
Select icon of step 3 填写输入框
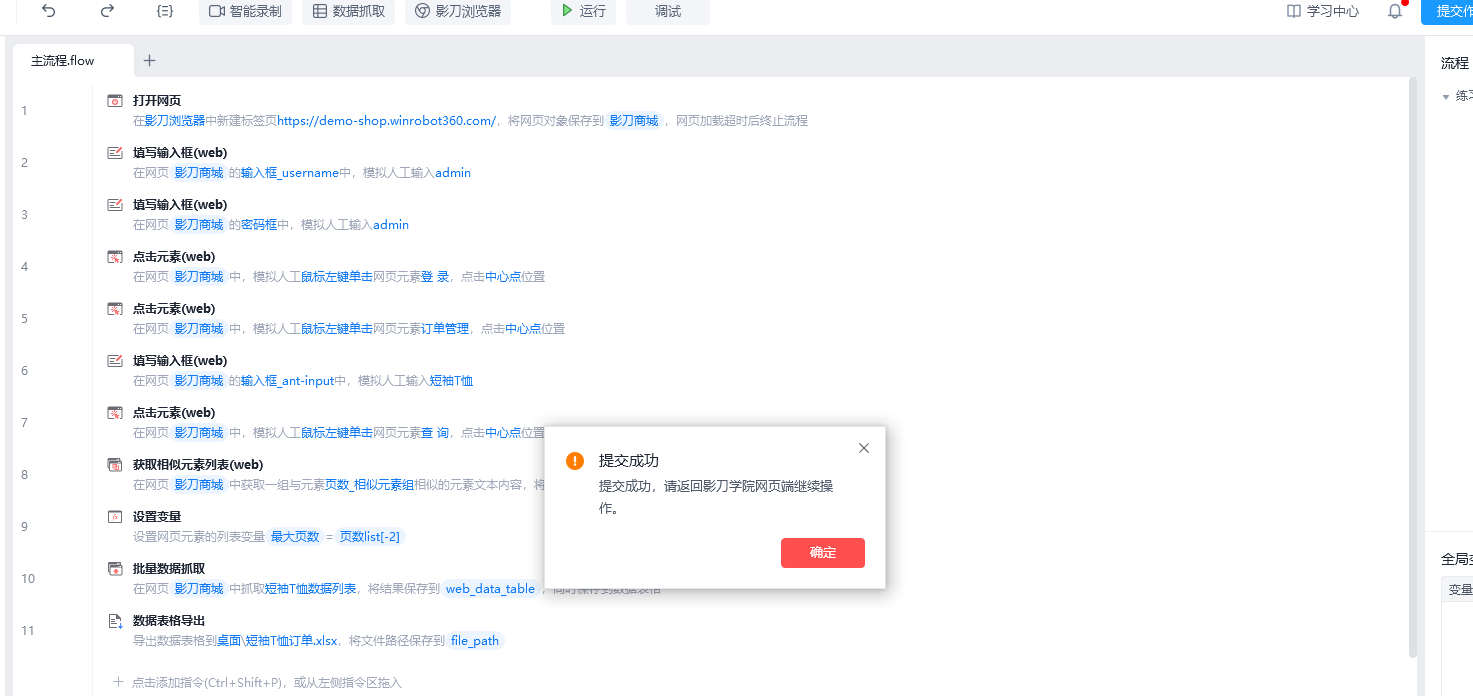115,205
